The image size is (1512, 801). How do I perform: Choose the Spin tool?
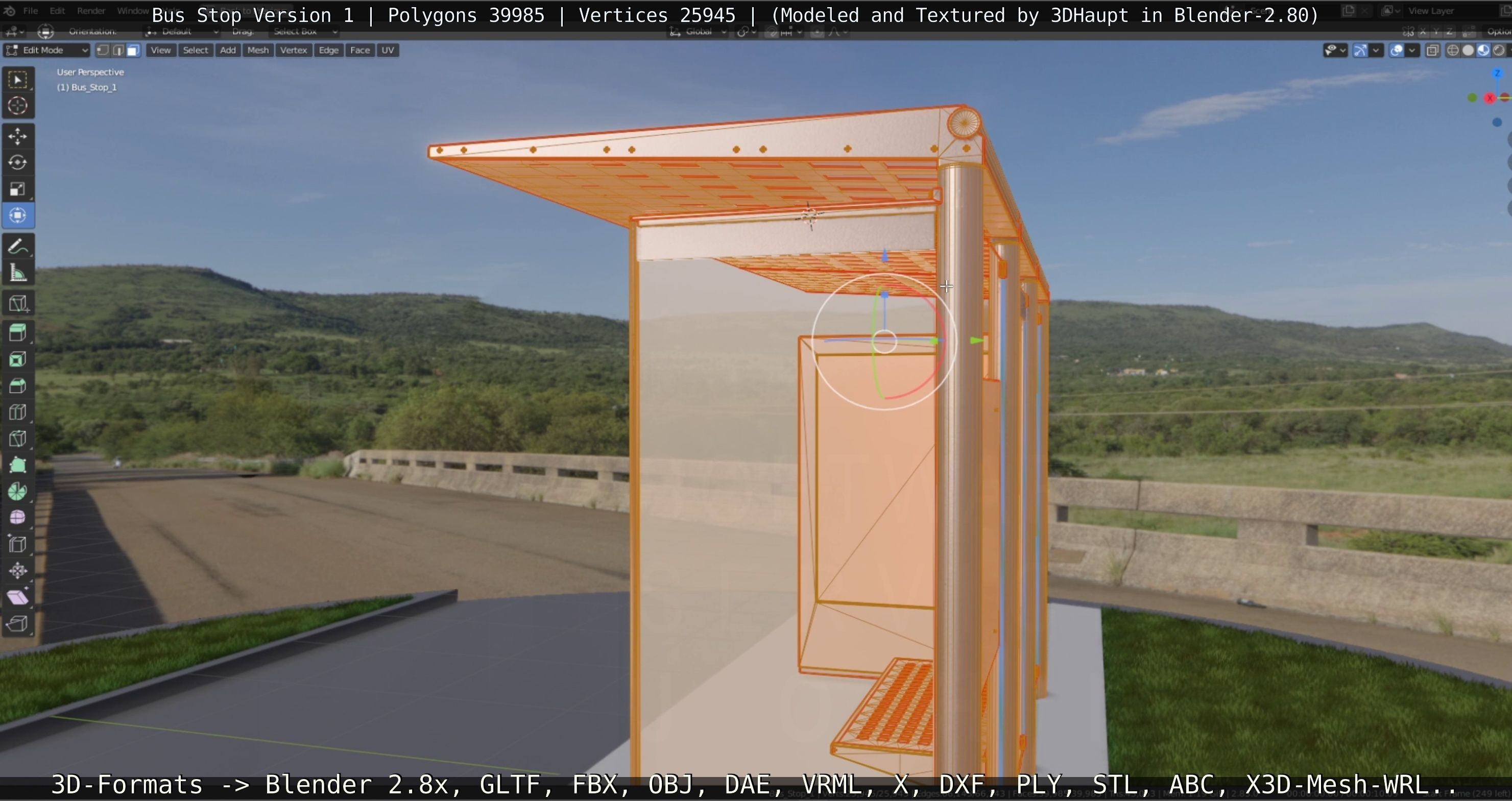17,491
